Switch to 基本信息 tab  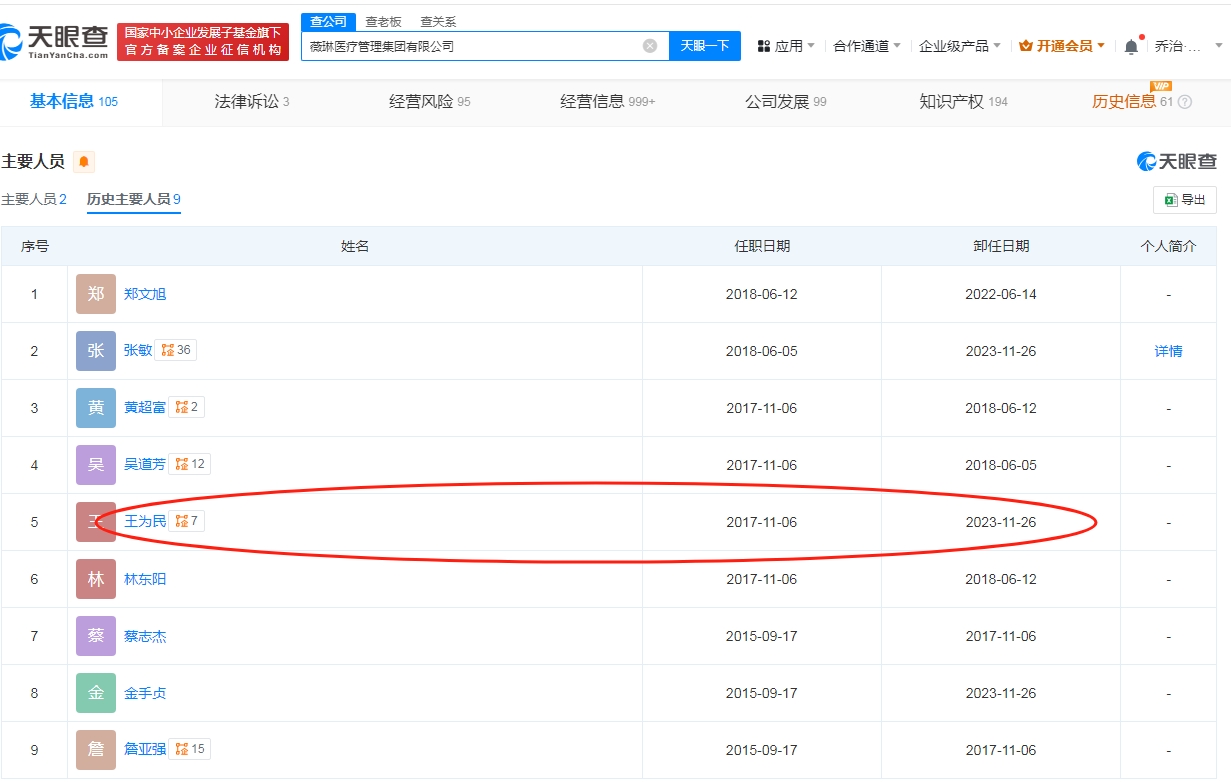pyautogui.click(x=74, y=101)
